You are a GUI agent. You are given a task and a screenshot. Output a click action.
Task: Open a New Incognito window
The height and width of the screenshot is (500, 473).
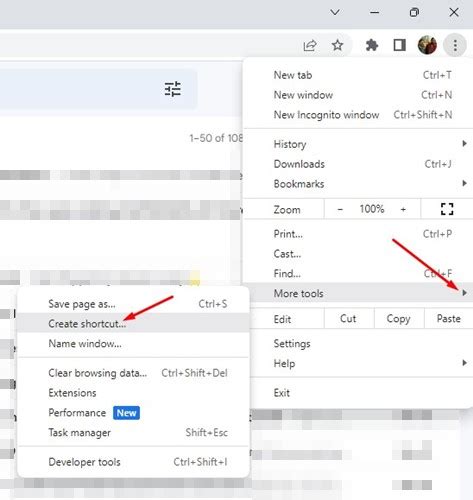(x=358, y=115)
